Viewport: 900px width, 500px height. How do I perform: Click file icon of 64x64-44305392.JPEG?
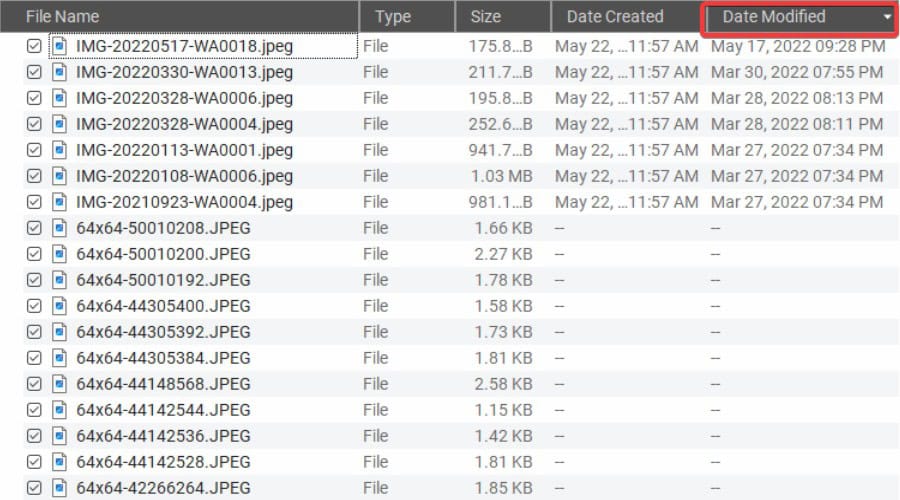point(59,332)
